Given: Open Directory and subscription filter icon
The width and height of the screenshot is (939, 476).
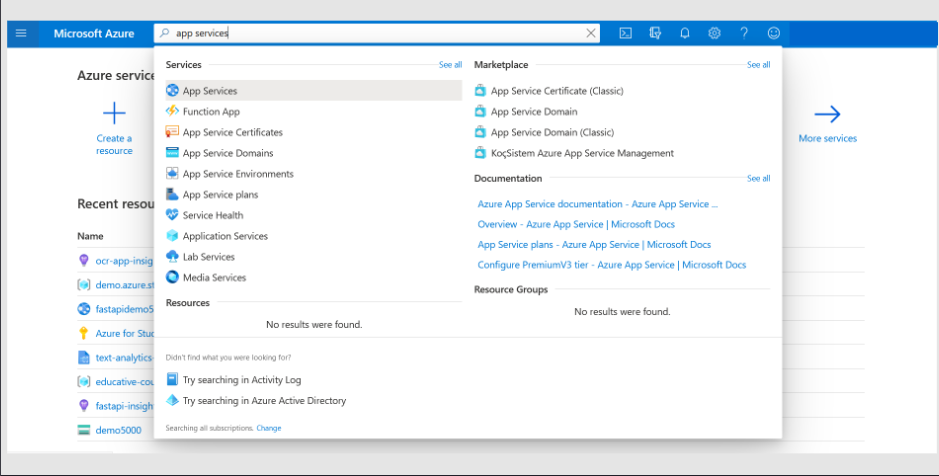Looking at the screenshot, I should 655,34.
